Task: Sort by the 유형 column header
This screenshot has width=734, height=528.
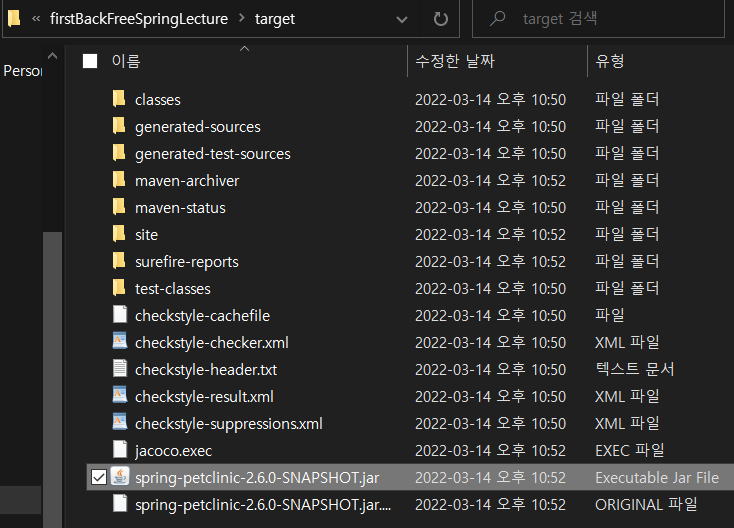Action: [x=609, y=61]
